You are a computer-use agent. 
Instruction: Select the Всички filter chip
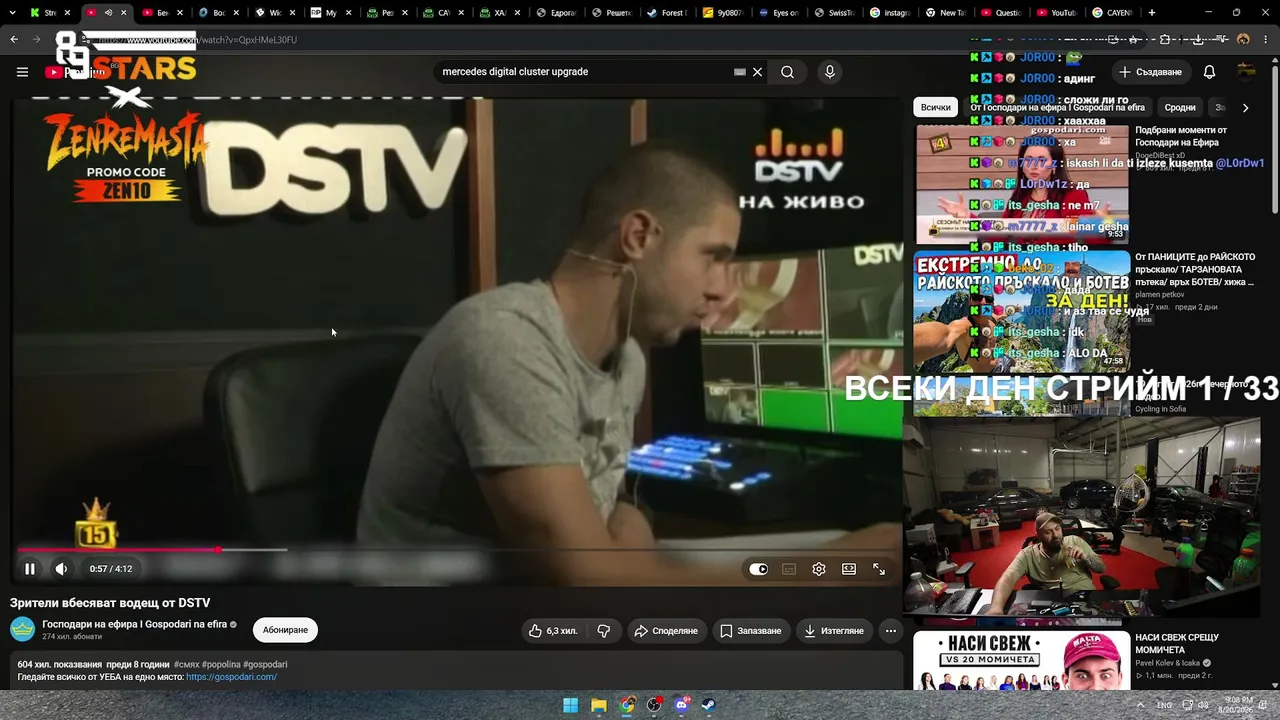pyautogui.click(x=936, y=107)
